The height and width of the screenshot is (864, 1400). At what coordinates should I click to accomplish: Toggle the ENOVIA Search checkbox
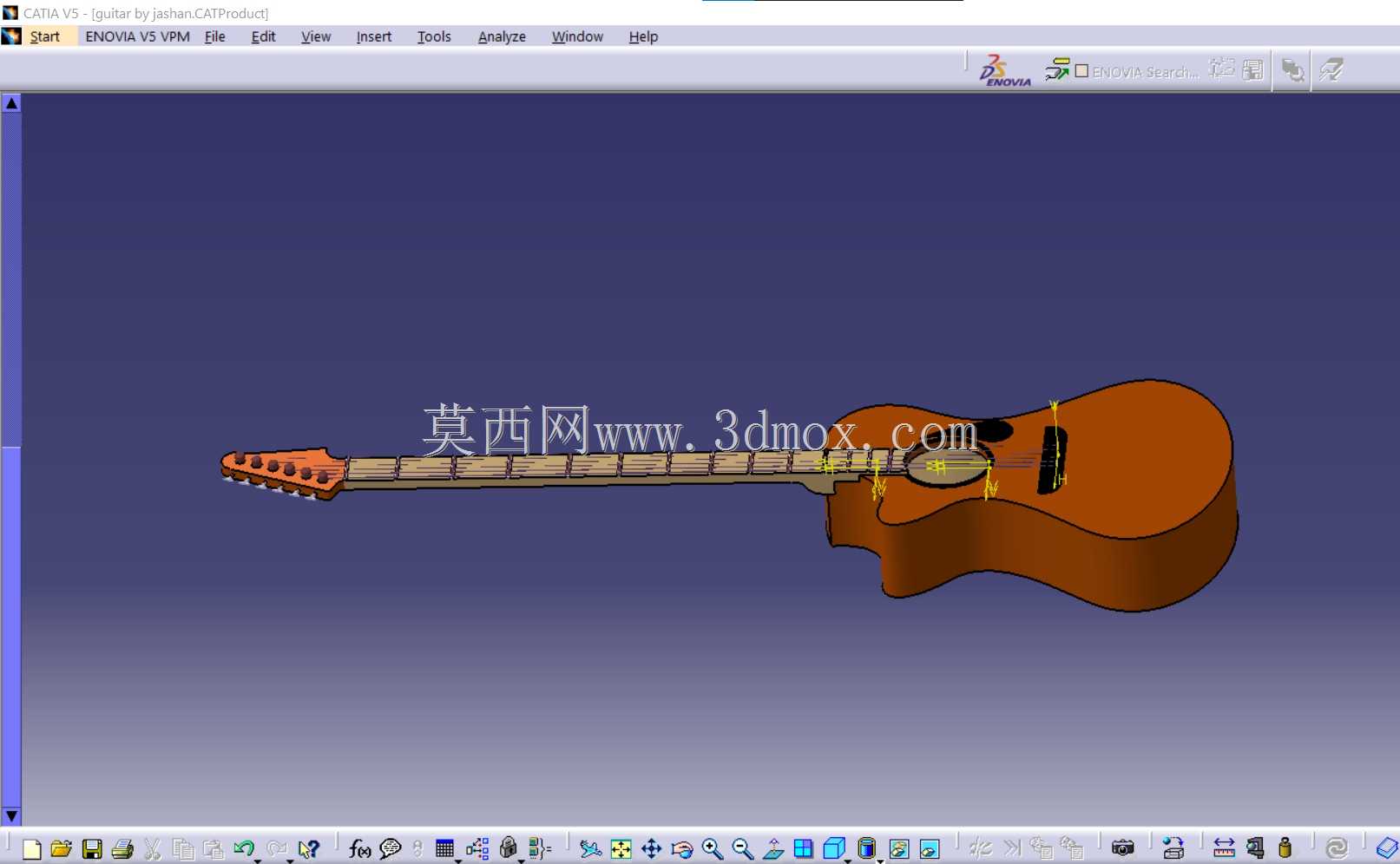tap(1081, 71)
